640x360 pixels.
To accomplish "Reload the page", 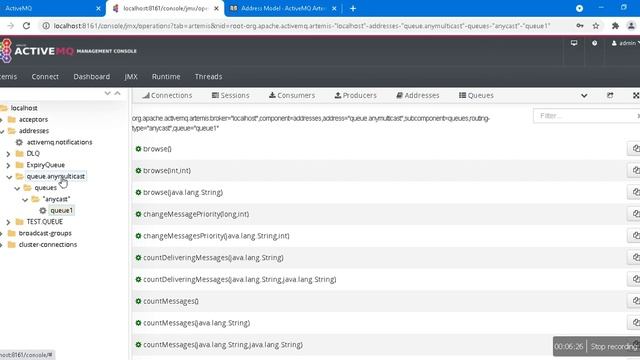I will (26, 26).
